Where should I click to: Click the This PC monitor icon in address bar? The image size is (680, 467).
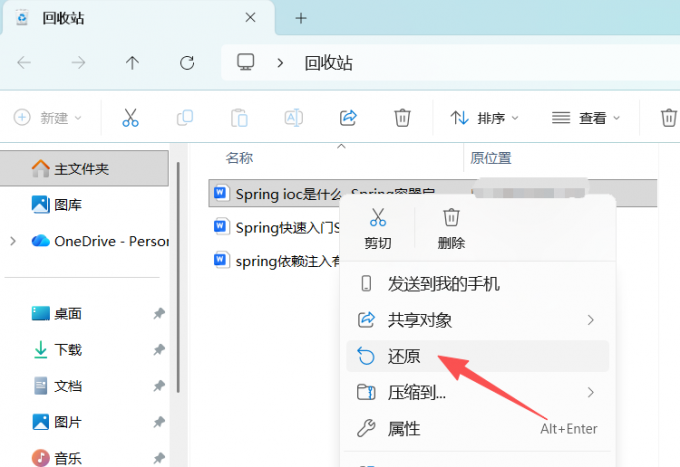pos(245,62)
